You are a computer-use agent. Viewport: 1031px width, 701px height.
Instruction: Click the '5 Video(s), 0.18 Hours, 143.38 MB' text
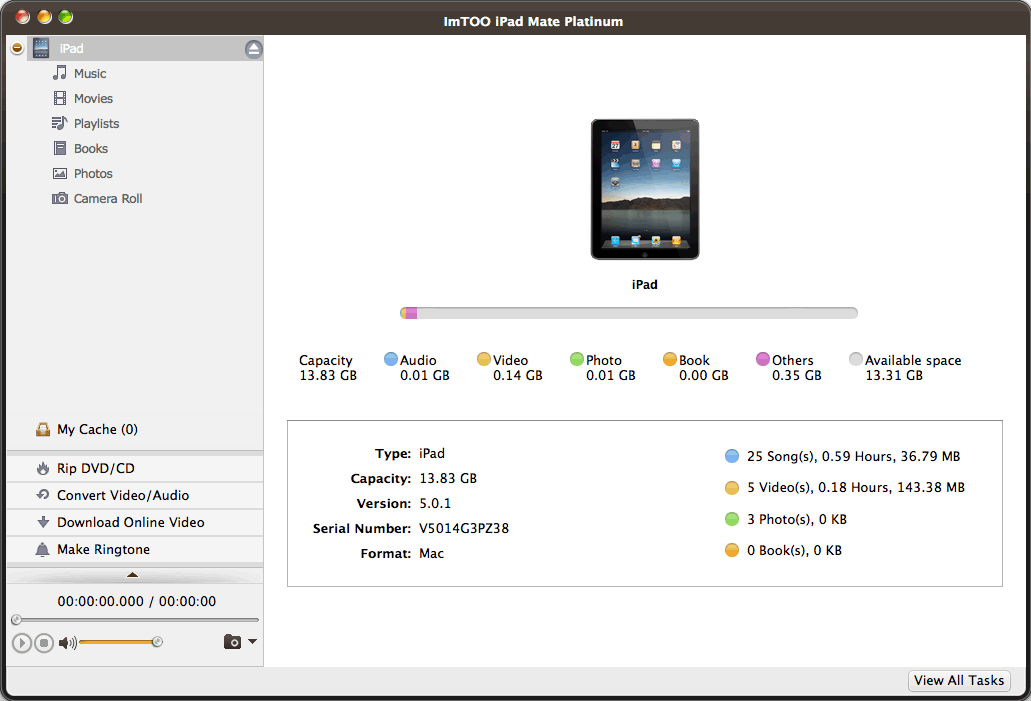(x=856, y=488)
